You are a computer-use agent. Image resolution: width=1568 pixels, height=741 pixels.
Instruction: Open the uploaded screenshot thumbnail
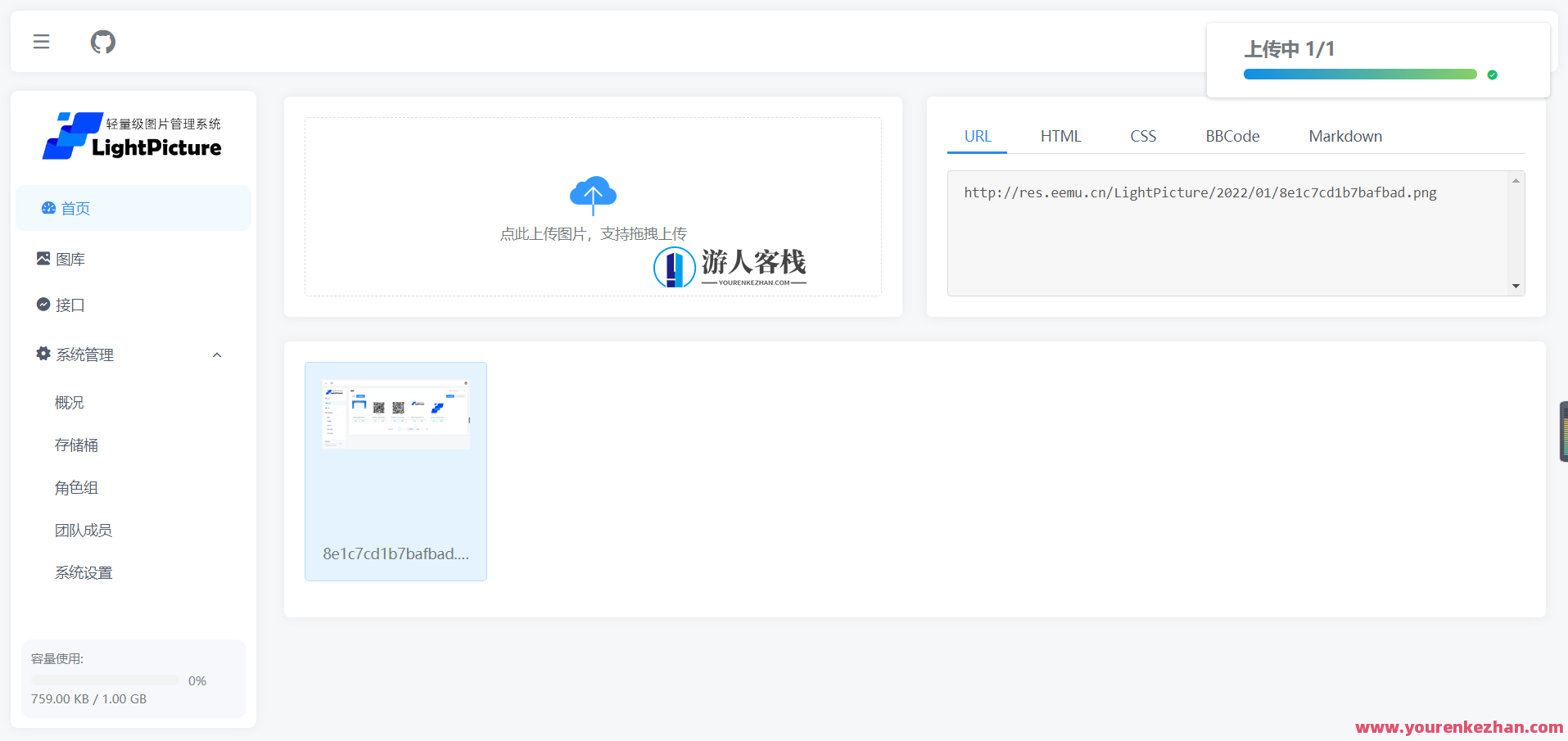(x=395, y=413)
